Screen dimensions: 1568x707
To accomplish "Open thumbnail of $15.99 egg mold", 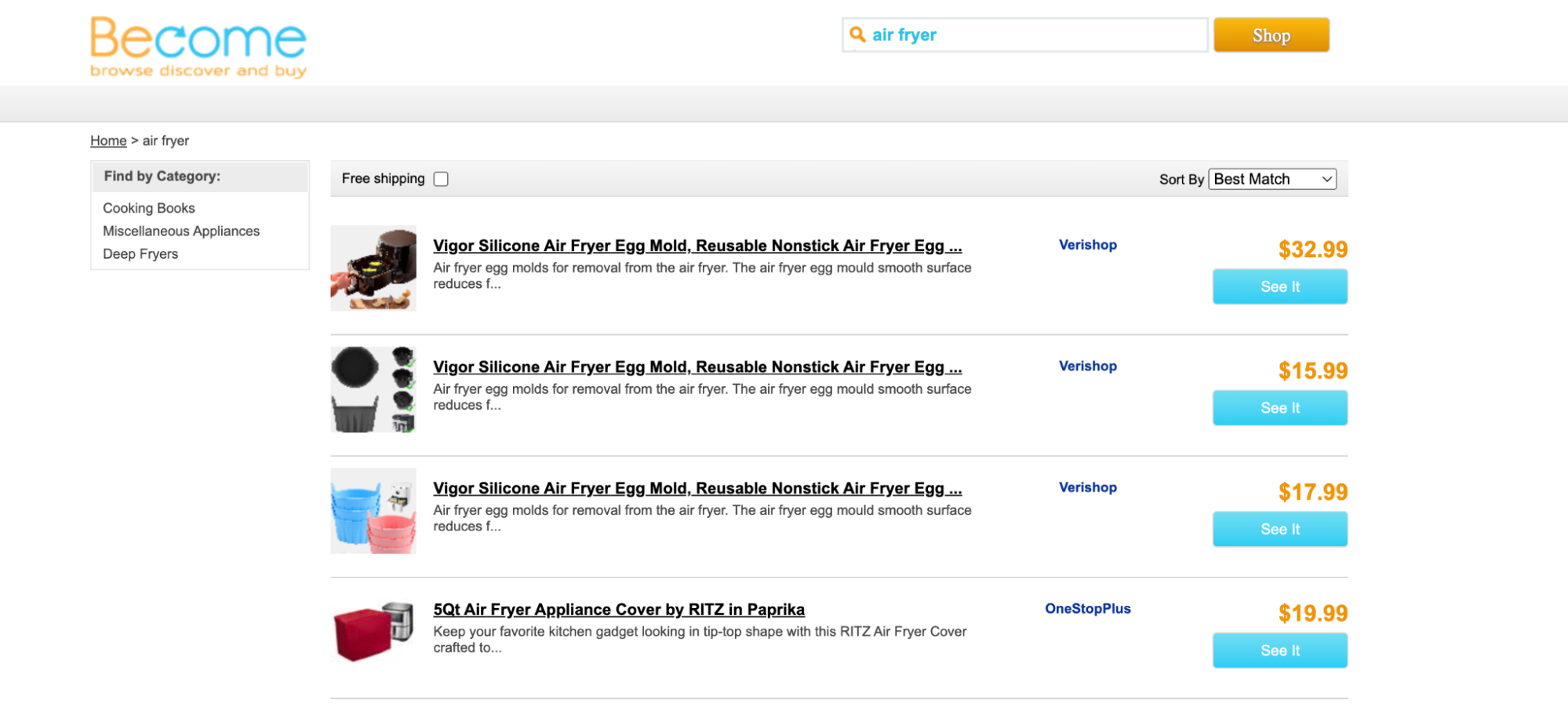I will [x=373, y=389].
